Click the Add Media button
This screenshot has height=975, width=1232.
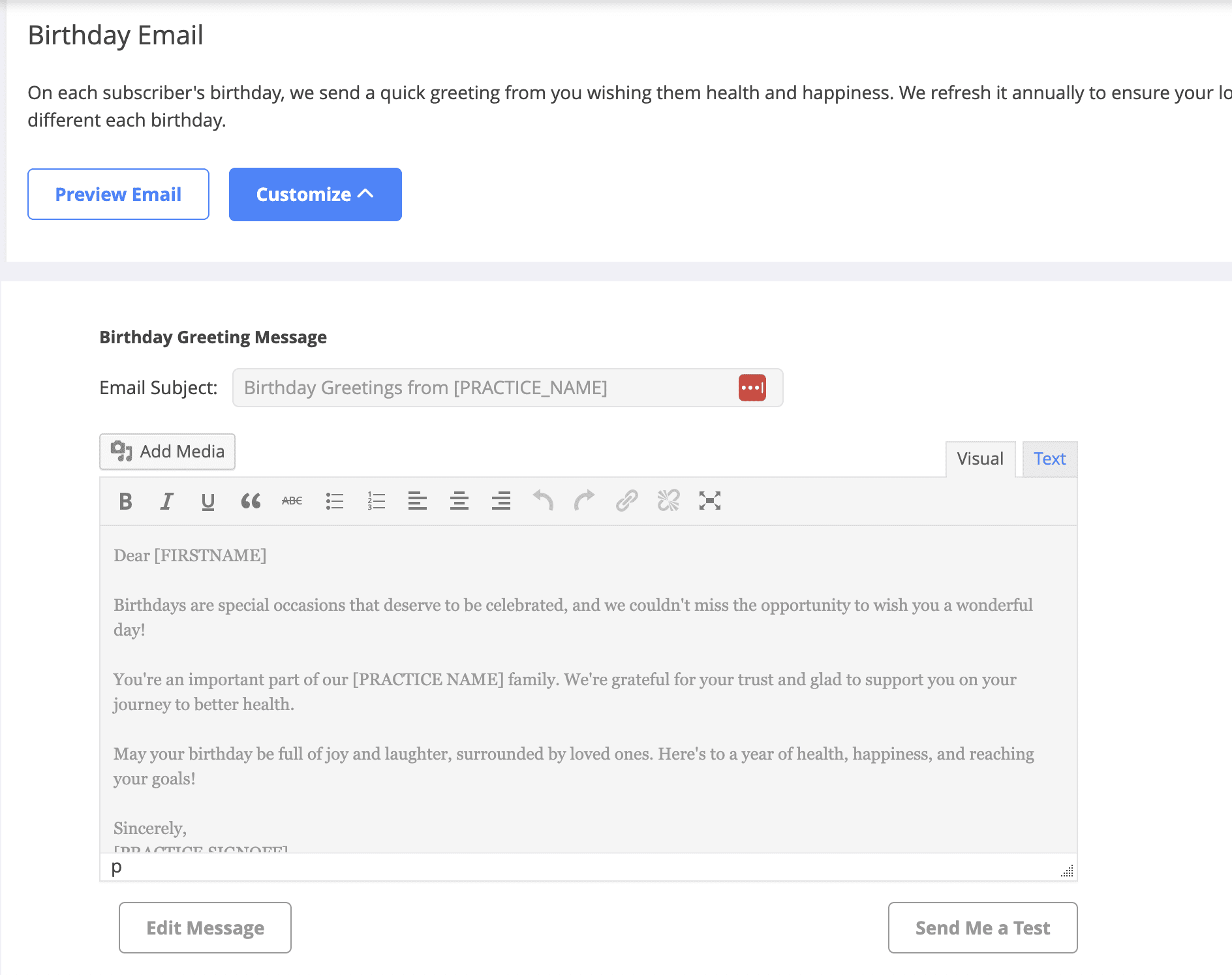(x=167, y=452)
